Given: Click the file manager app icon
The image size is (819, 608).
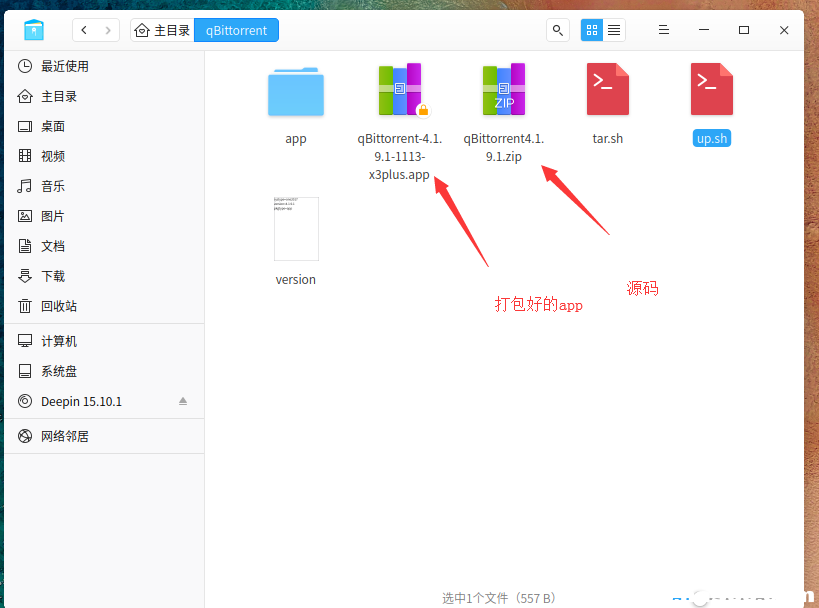Looking at the screenshot, I should pyautogui.click(x=34, y=30).
